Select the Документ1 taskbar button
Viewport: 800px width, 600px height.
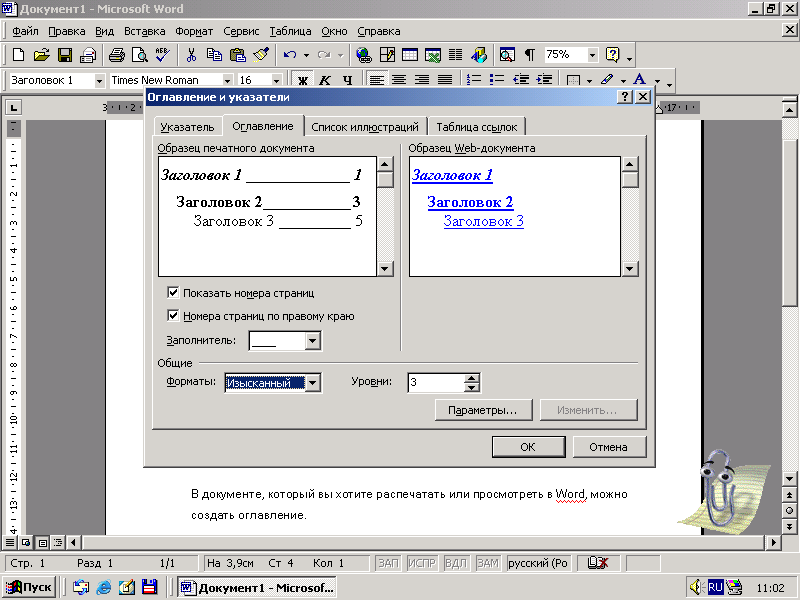click(x=258, y=588)
